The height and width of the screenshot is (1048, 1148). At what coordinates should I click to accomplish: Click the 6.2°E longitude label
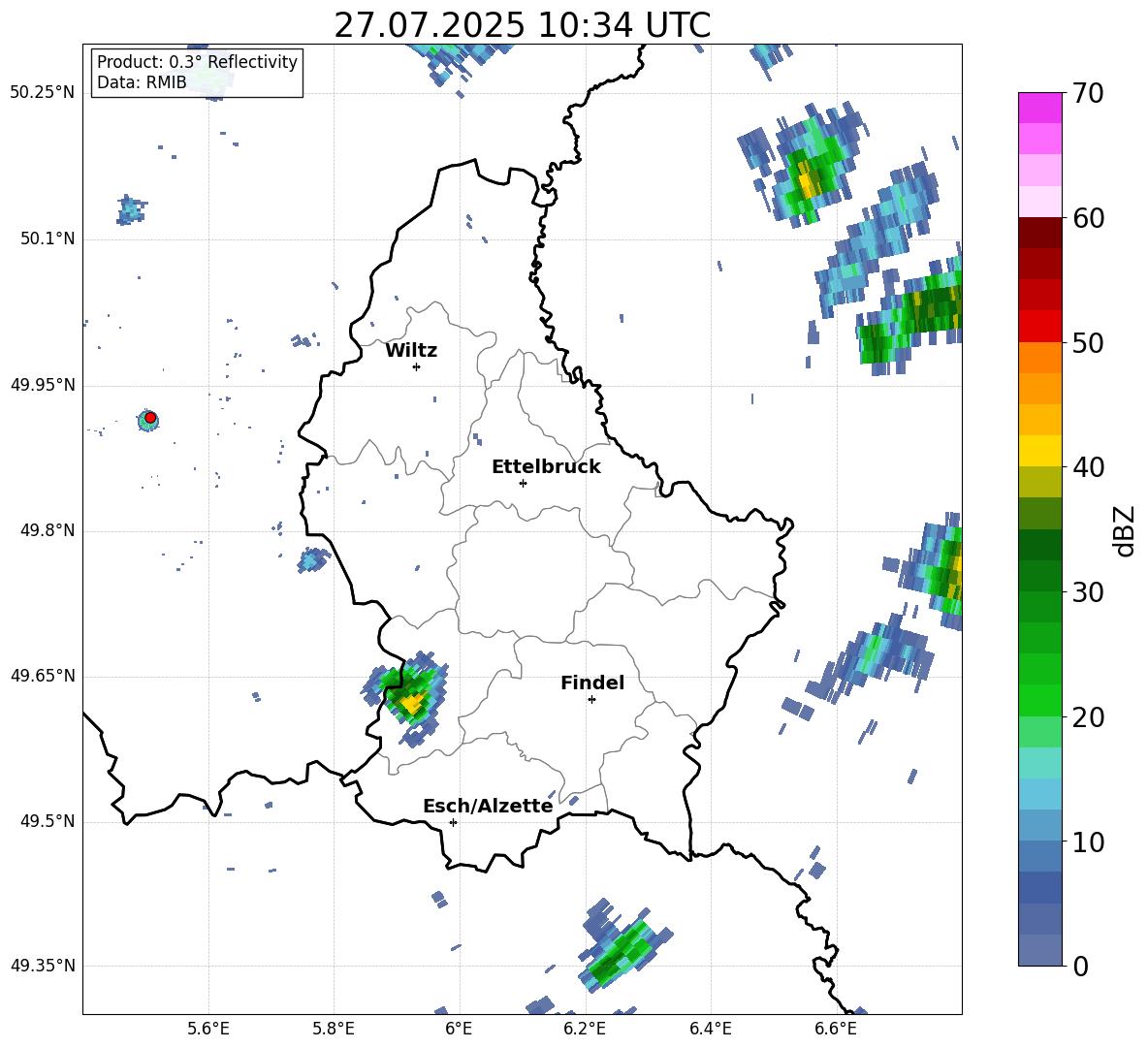(585, 1029)
